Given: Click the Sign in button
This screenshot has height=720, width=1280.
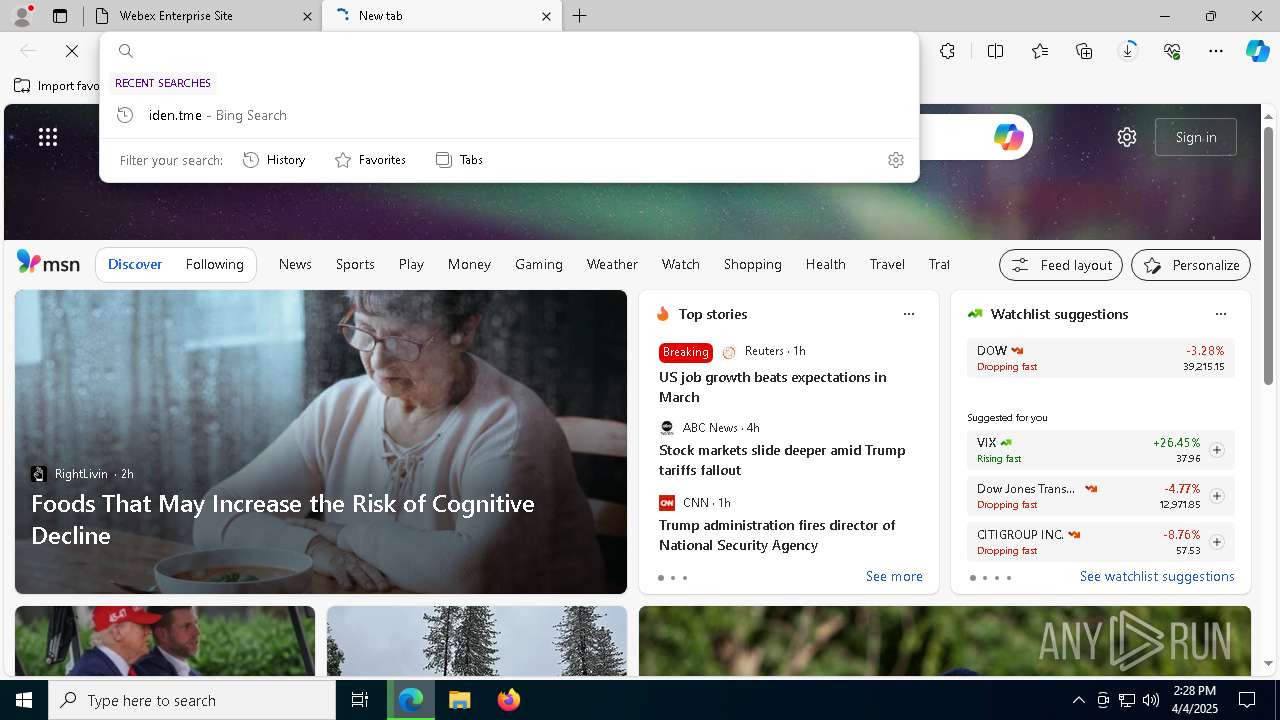Looking at the screenshot, I should click(1196, 137).
